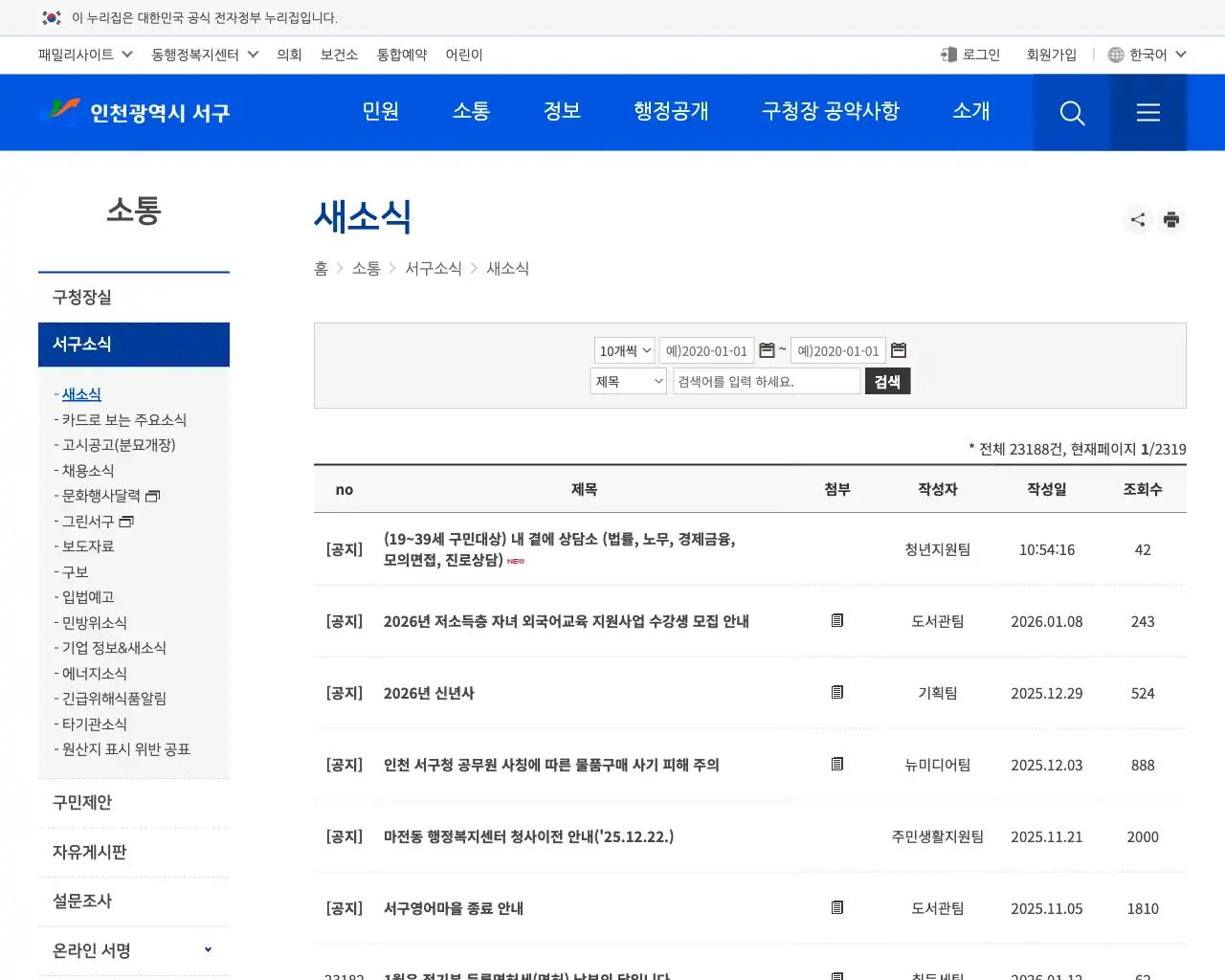
Task: Open the 10개씩 page size dropdown
Action: coord(624,350)
